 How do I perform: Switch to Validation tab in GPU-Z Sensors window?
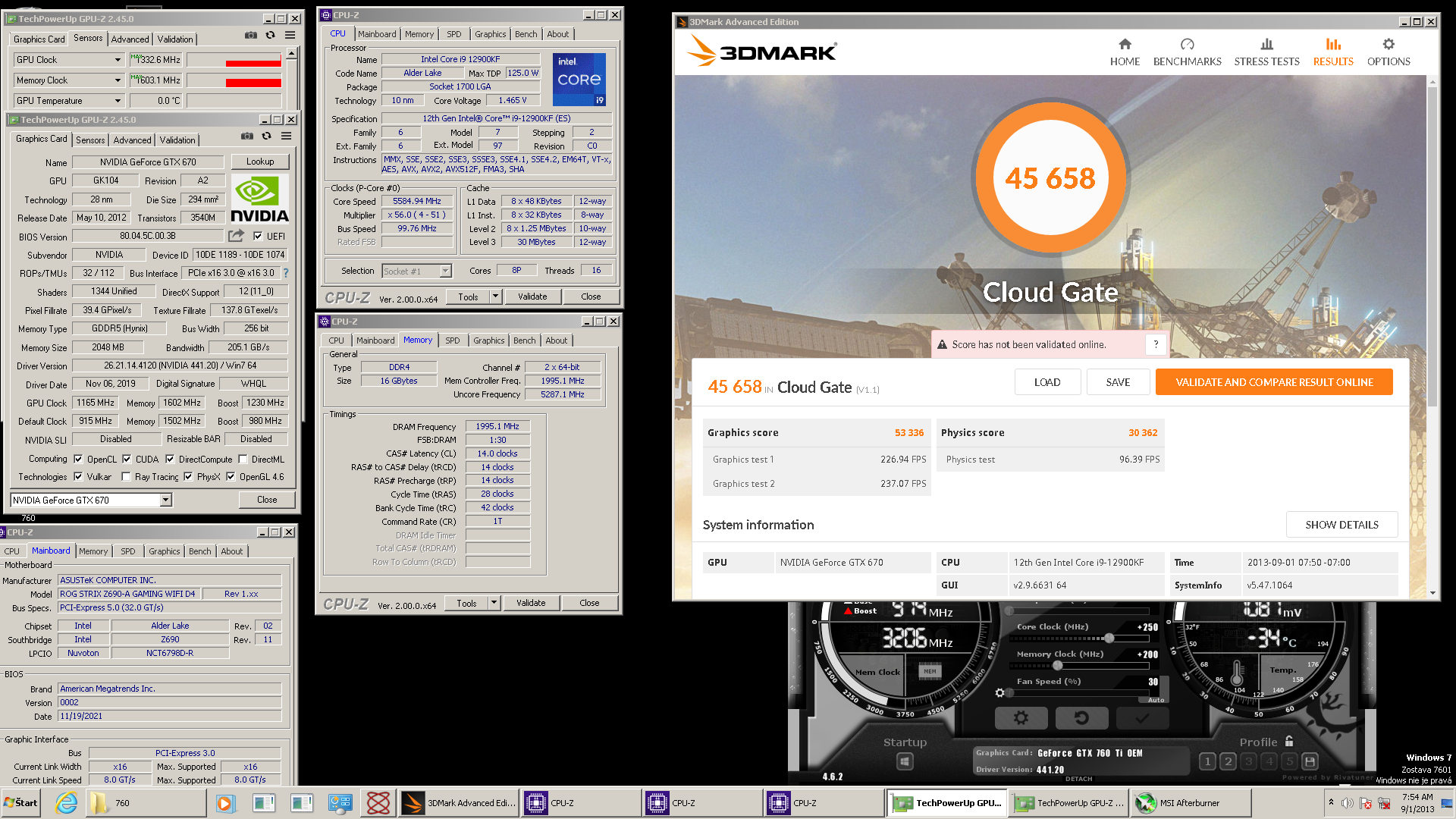tap(175, 39)
